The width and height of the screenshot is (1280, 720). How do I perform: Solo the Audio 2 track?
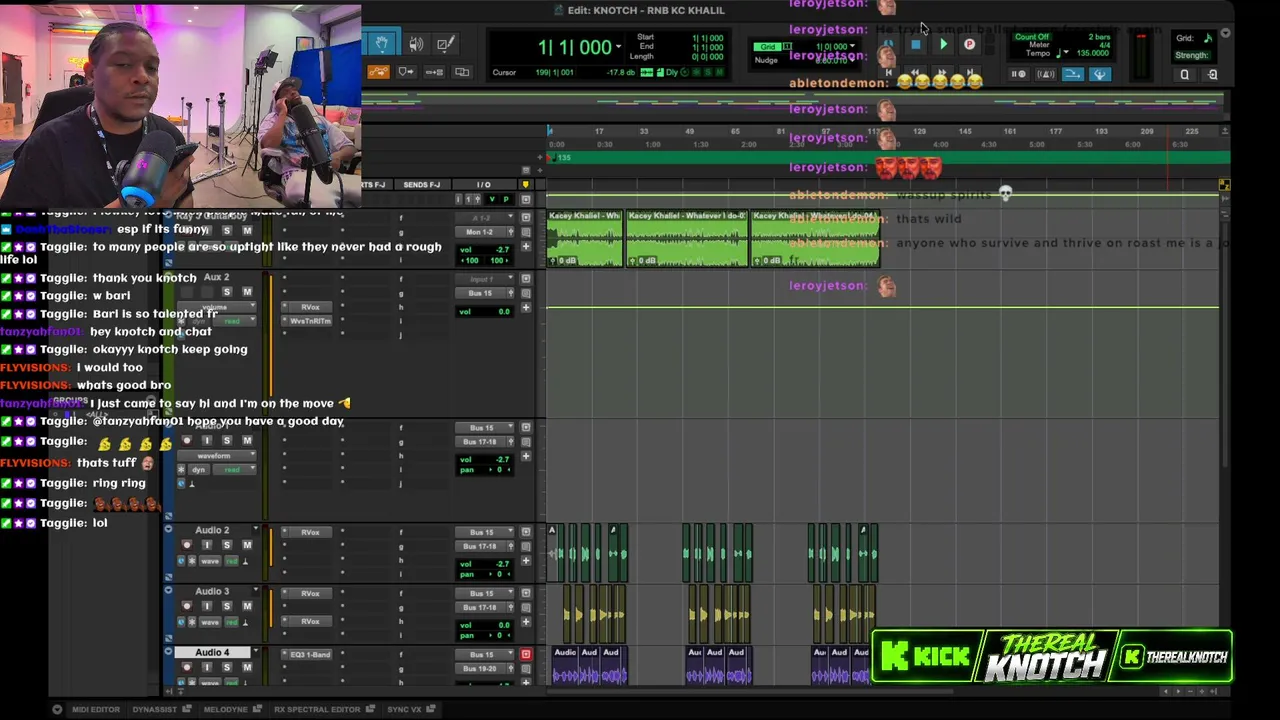click(x=227, y=545)
